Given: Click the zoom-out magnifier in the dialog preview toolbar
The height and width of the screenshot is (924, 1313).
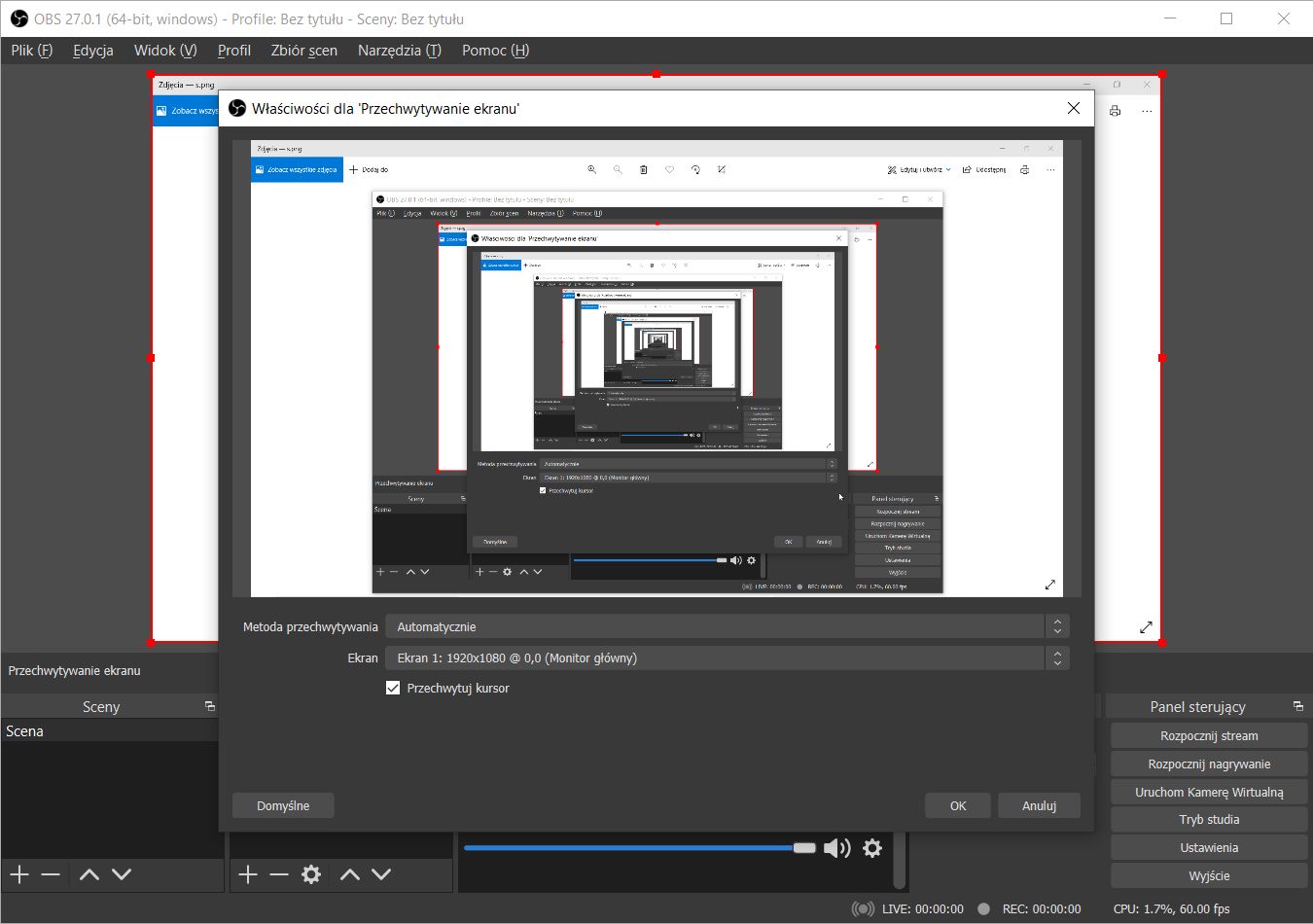Looking at the screenshot, I should pyautogui.click(x=617, y=169).
